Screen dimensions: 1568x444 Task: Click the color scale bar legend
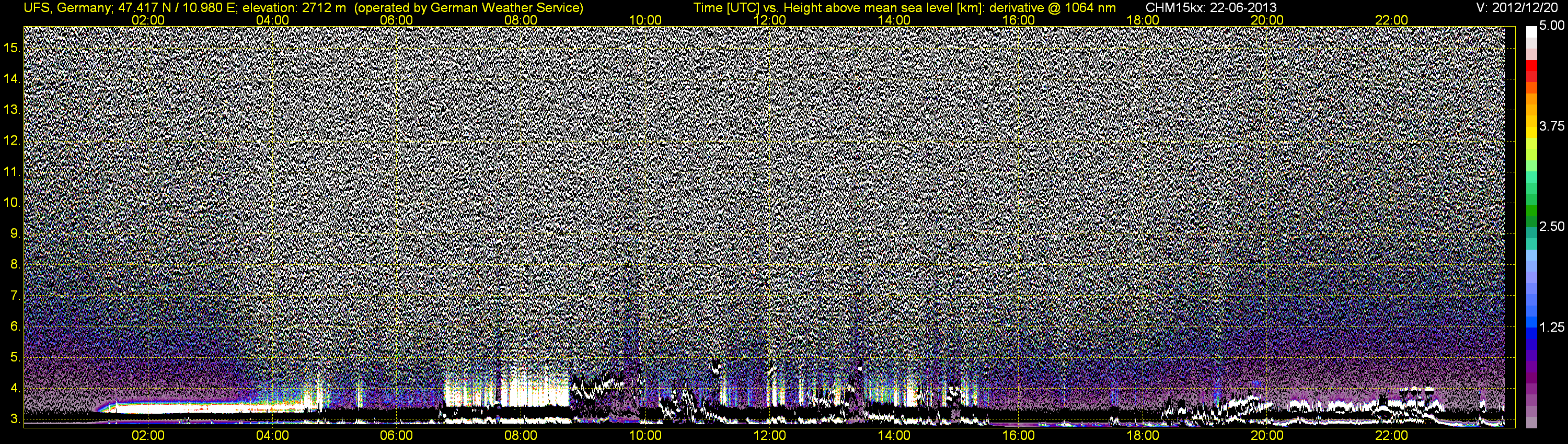pyautogui.click(x=1531, y=227)
